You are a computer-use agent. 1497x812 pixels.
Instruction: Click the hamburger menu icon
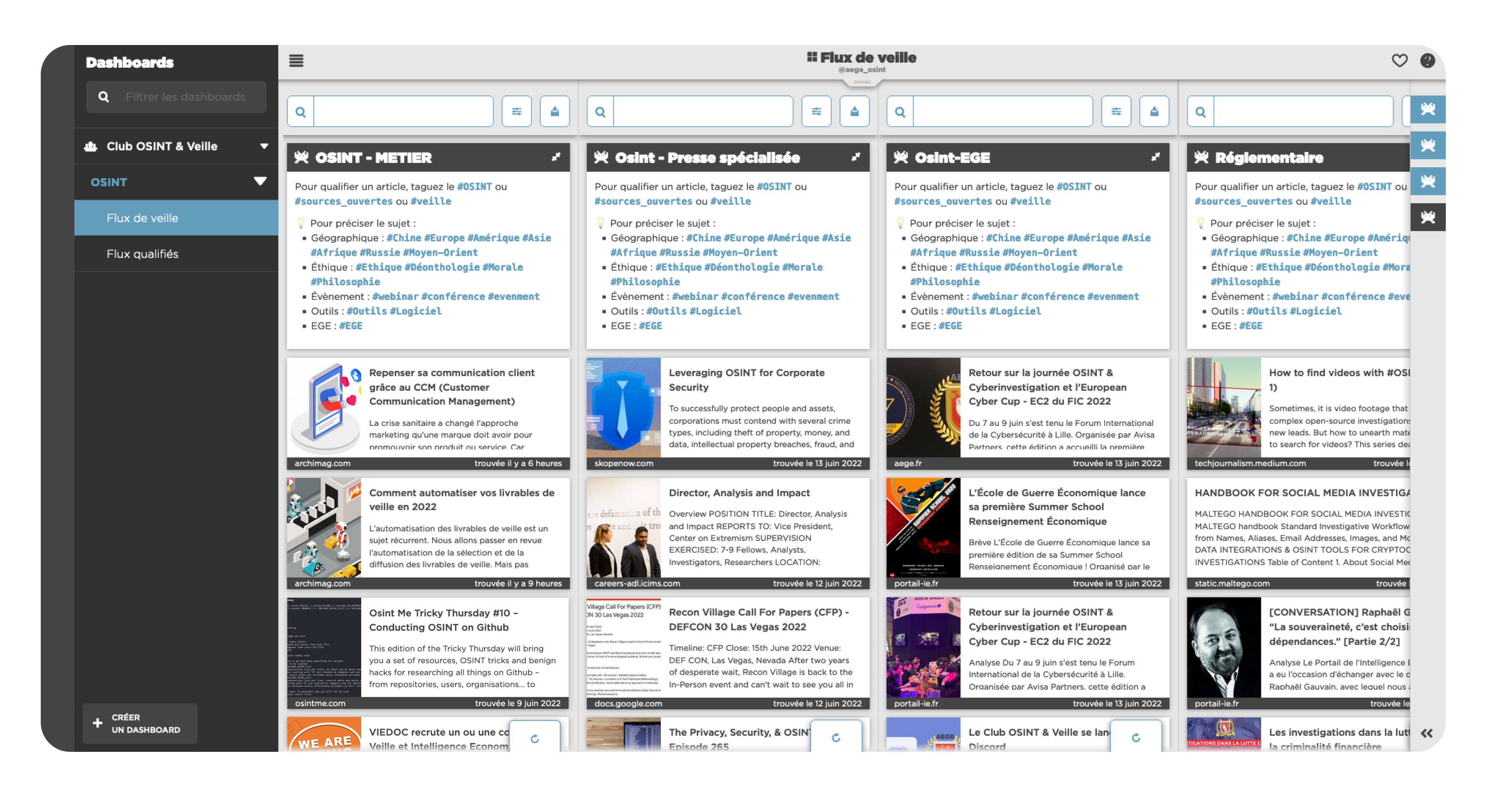point(296,61)
